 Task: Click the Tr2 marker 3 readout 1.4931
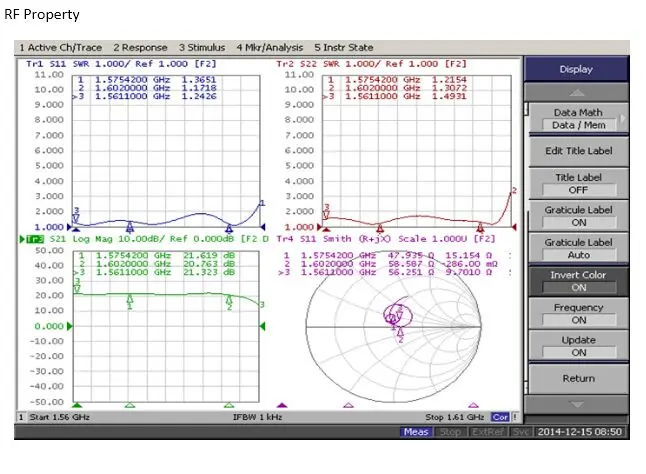click(x=449, y=96)
